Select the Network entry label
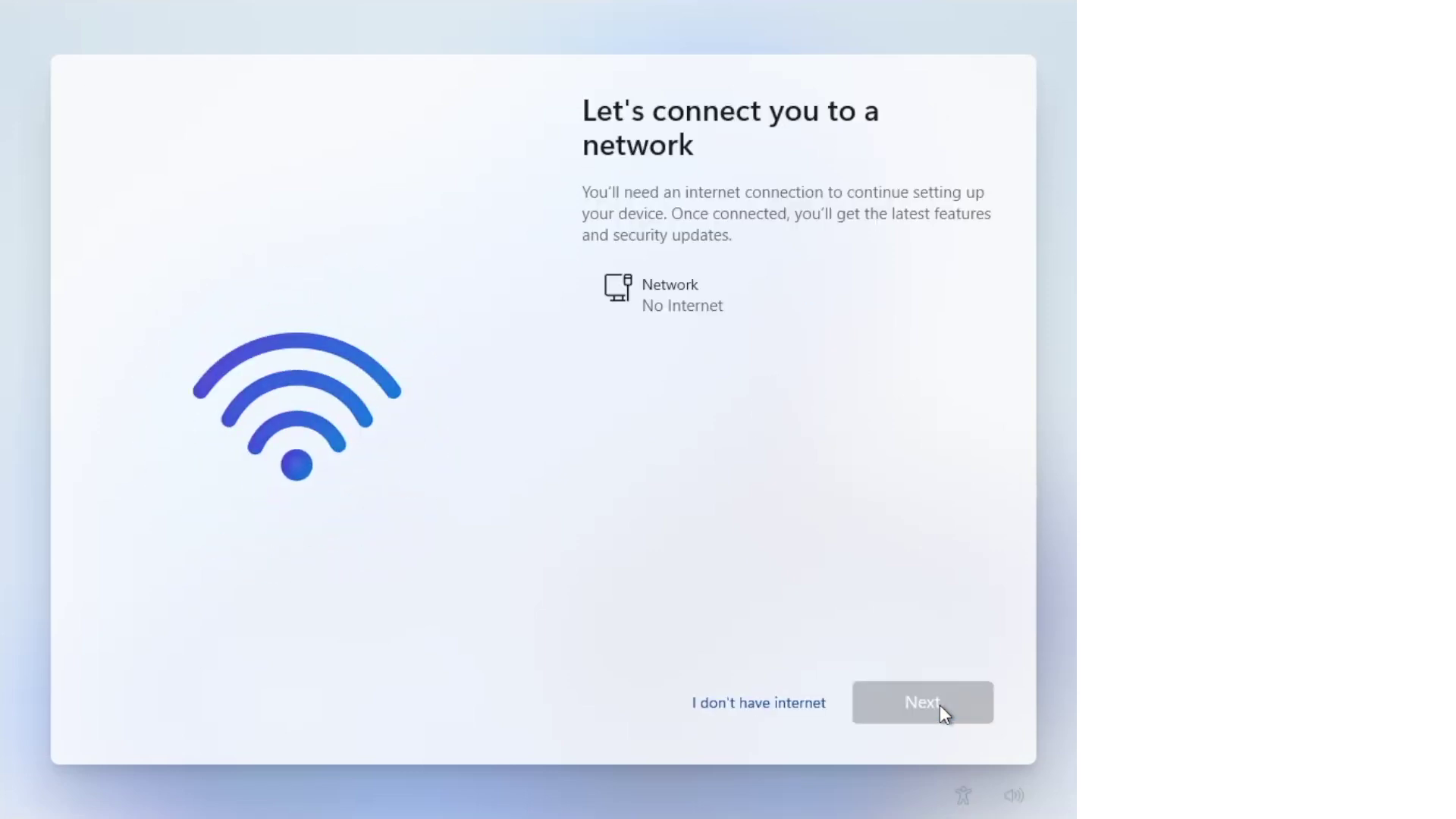1456x819 pixels. click(x=670, y=284)
